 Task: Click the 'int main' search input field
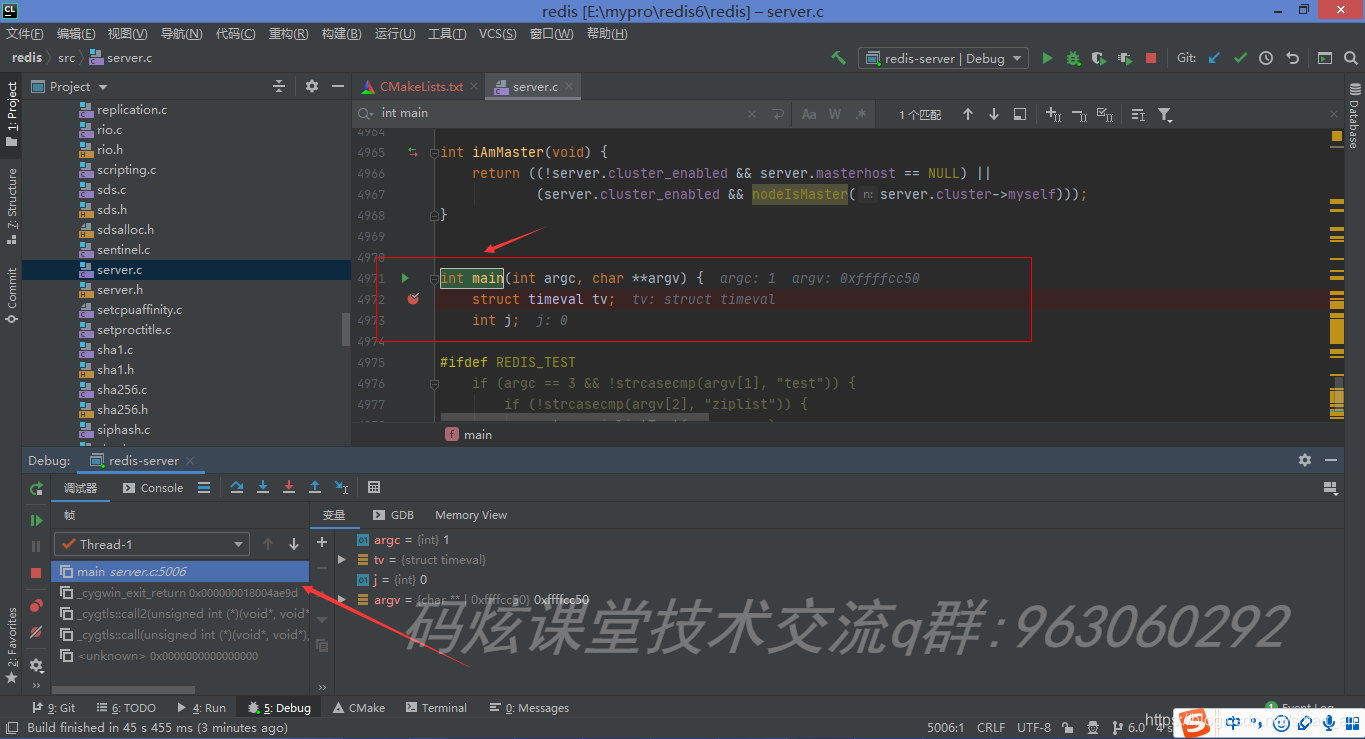click(560, 114)
